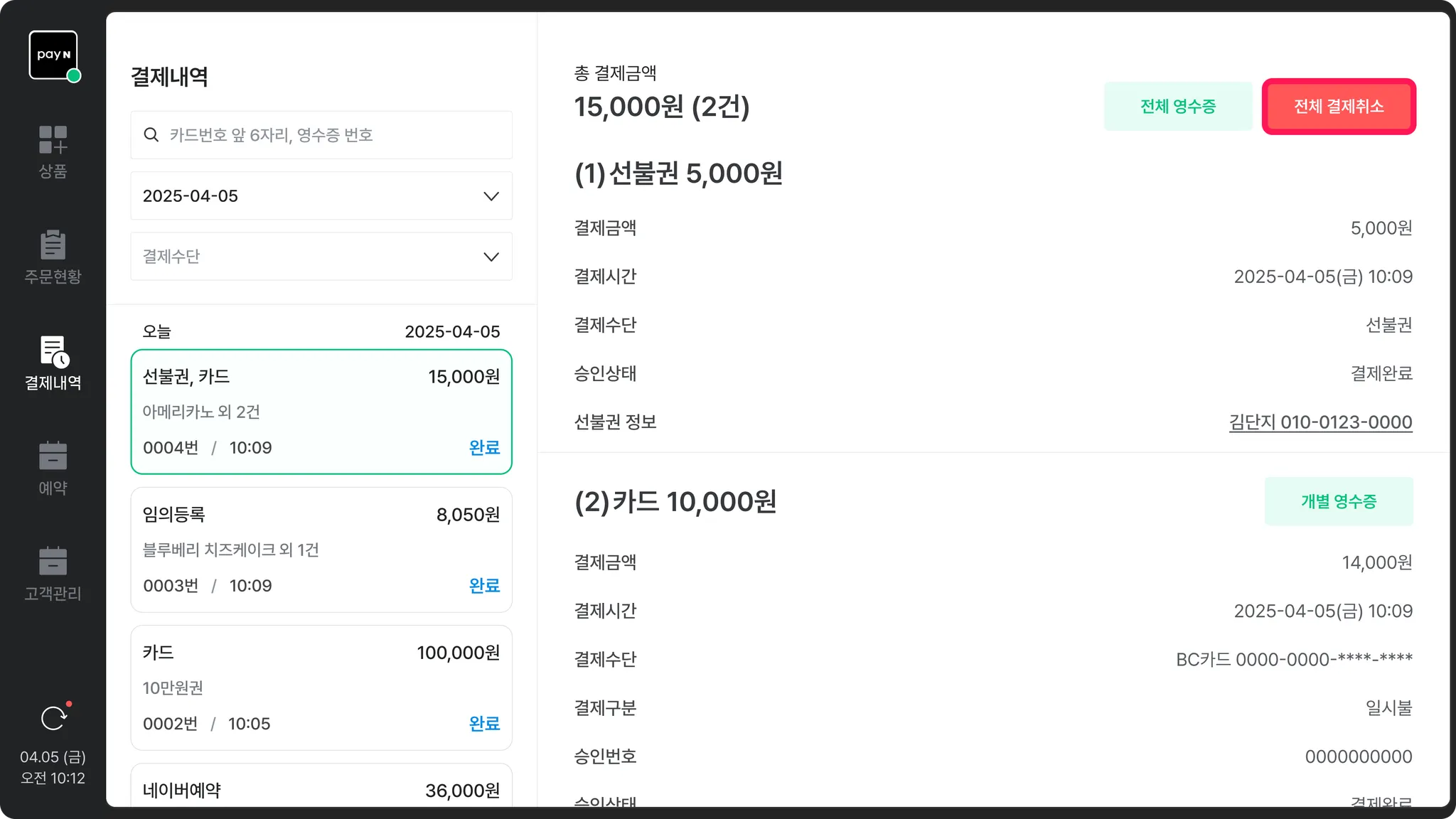Select the 선불권, 카드 15,000원 payment entry

(321, 412)
